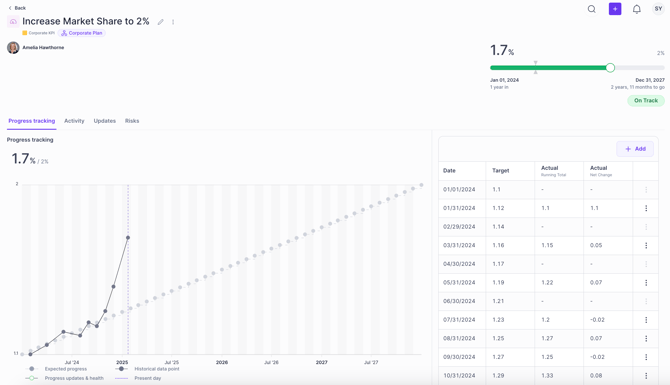This screenshot has height=385, width=670.
Task: Open row menu for 08/31/2024
Action: [x=646, y=338]
